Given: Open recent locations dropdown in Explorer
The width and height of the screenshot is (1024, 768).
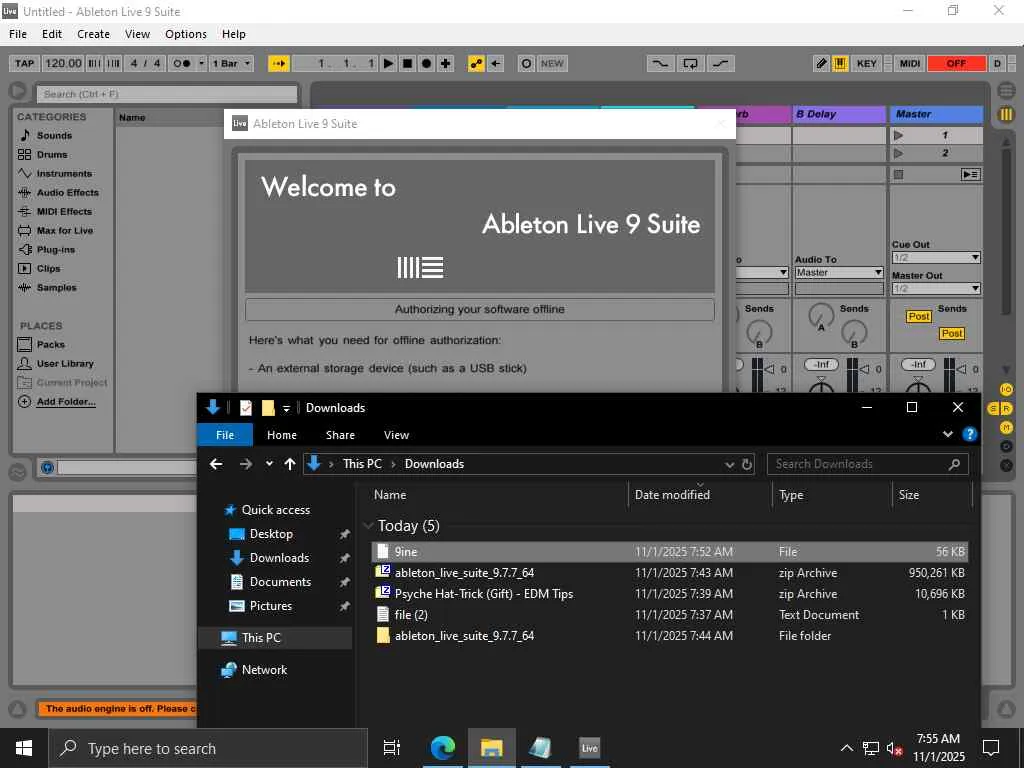Looking at the screenshot, I should click(x=269, y=464).
